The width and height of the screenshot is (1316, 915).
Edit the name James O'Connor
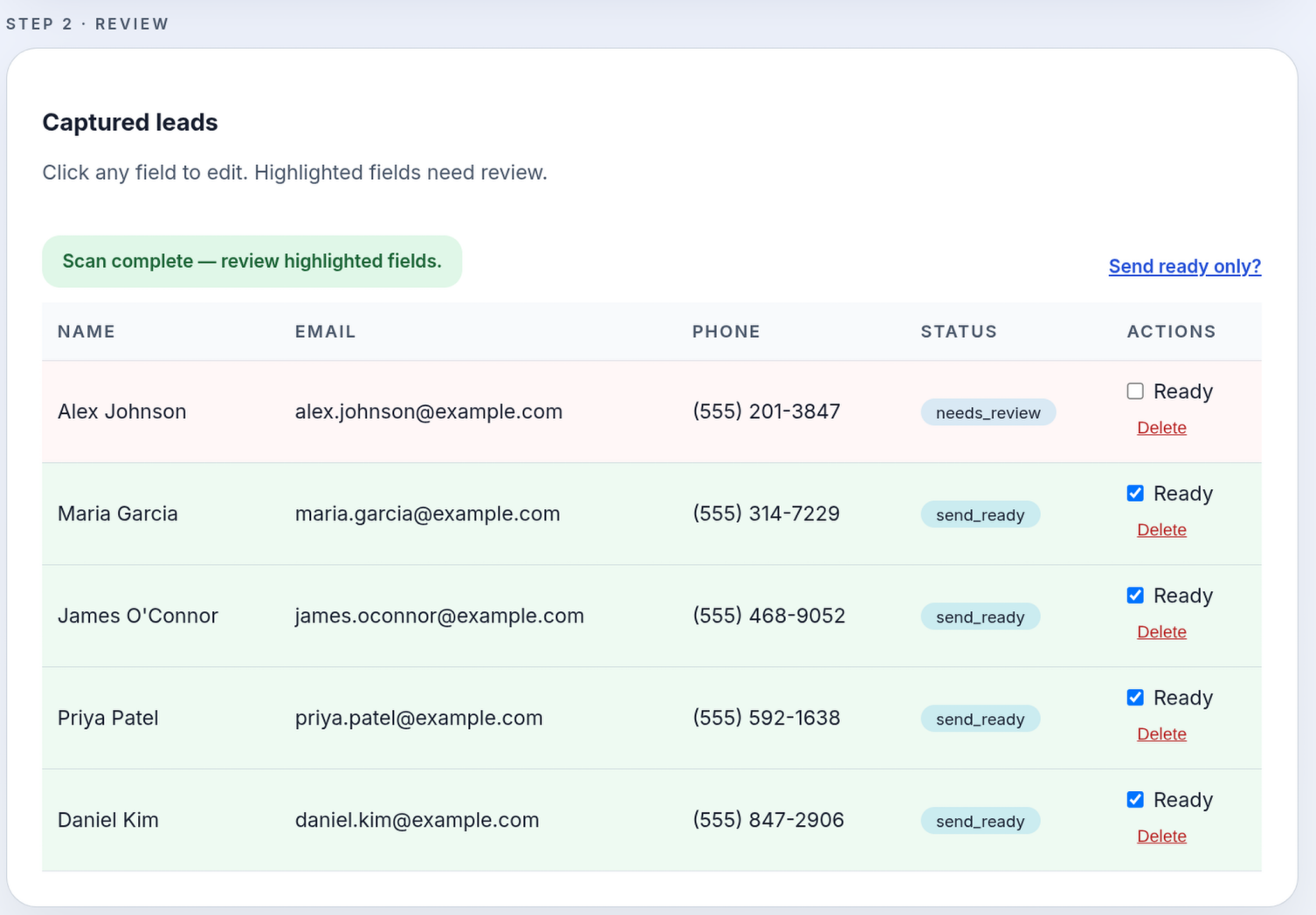pyautogui.click(x=138, y=616)
